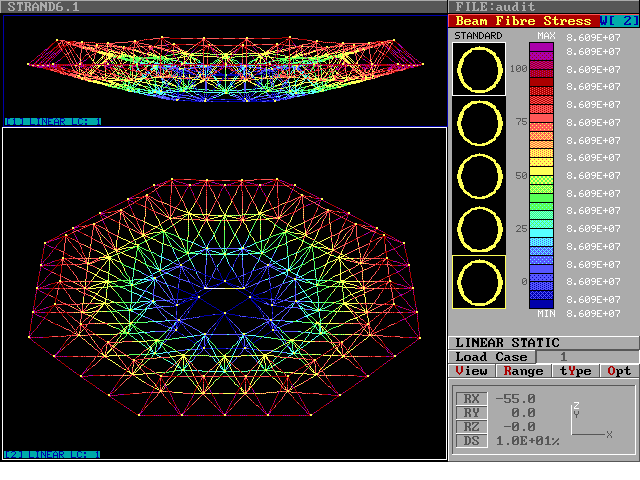Screen dimensions: 640x480
Task: Click the RX rotation button
Action: (x=470, y=399)
